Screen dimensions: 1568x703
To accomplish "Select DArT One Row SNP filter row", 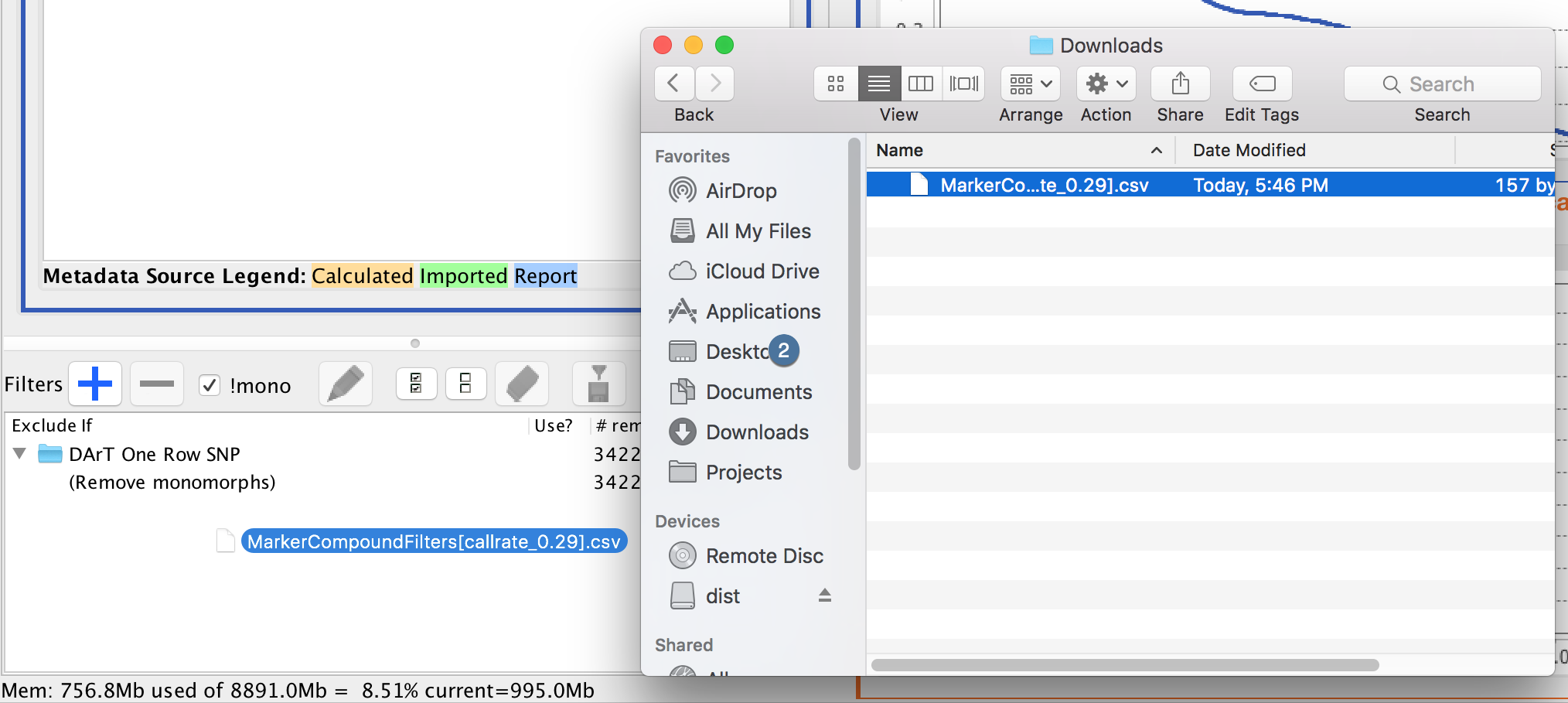I will [x=322, y=454].
